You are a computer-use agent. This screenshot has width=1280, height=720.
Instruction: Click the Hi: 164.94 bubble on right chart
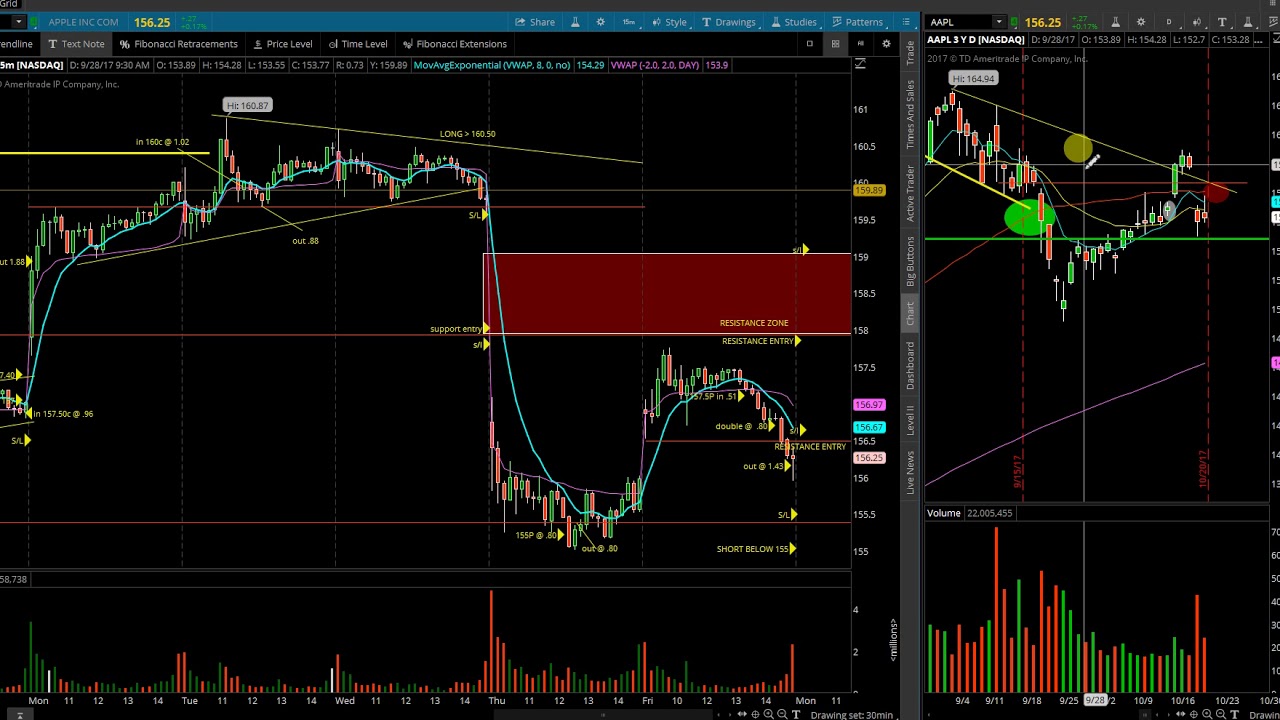coord(973,79)
